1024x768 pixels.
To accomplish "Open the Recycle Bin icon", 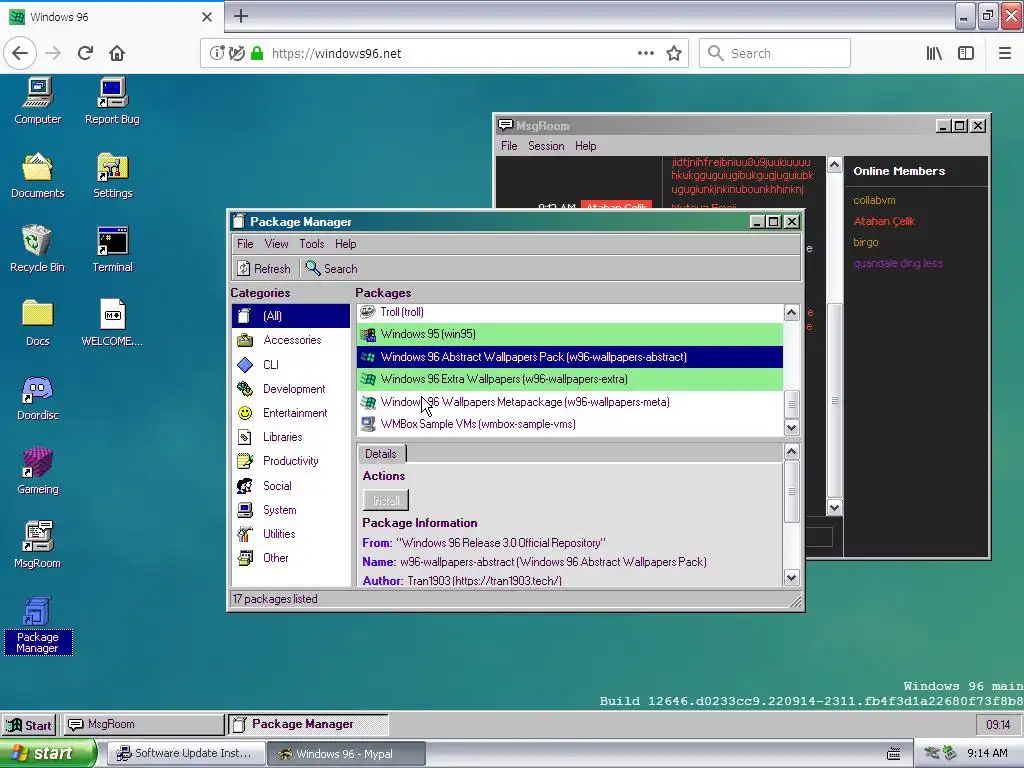I will point(37,249).
